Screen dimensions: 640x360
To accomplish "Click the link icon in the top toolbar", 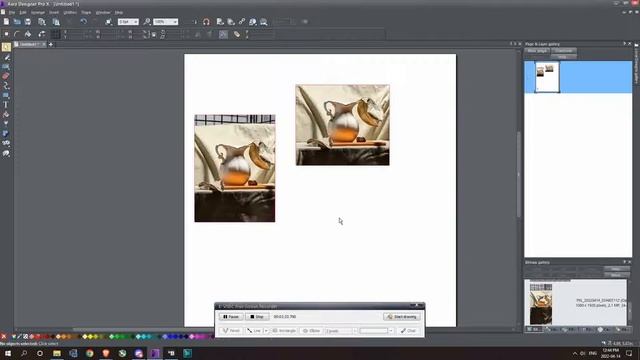I will coord(242,22).
